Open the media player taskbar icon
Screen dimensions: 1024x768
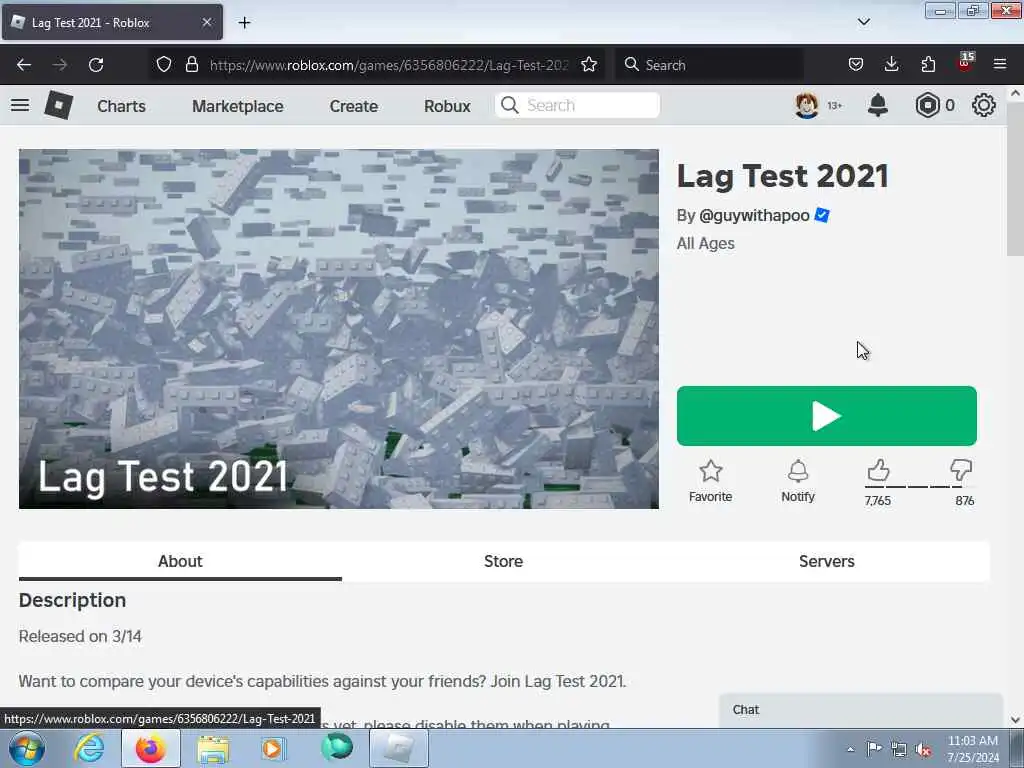(274, 749)
